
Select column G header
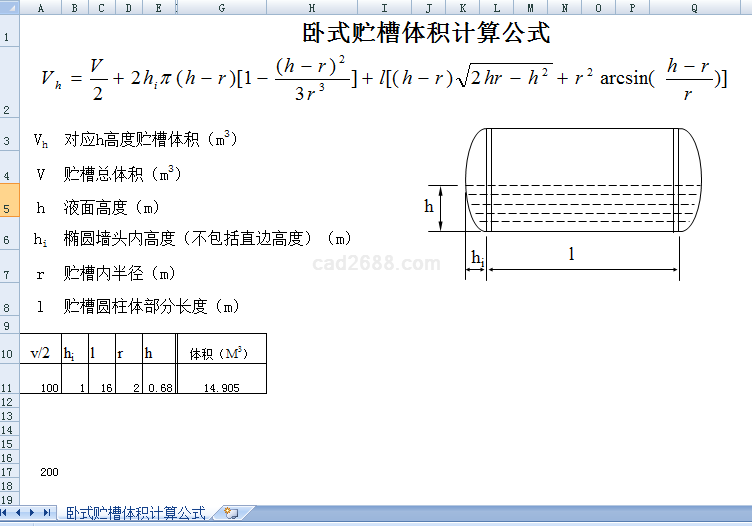coord(221,7)
